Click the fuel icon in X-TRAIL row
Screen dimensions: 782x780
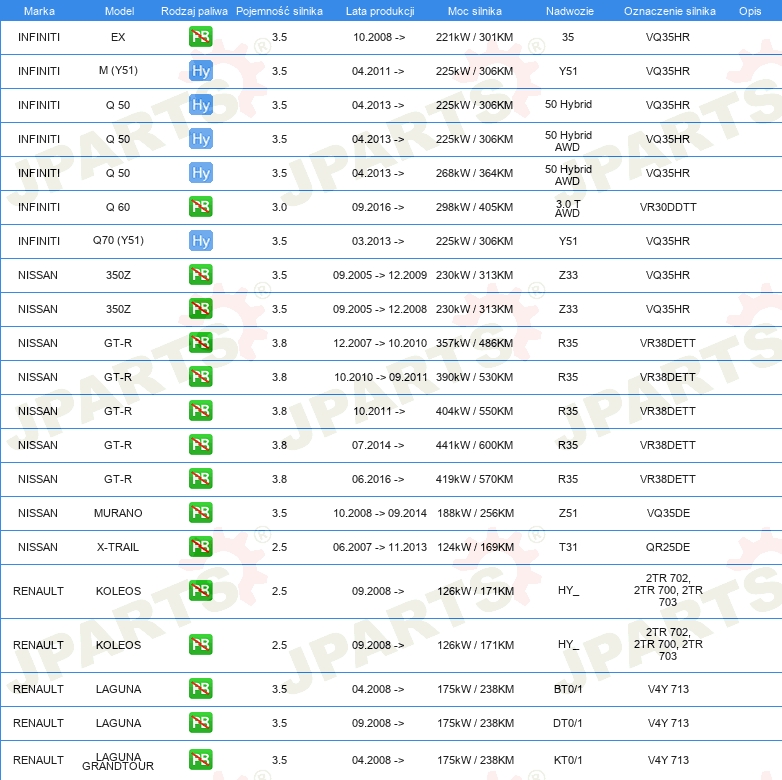tap(200, 547)
